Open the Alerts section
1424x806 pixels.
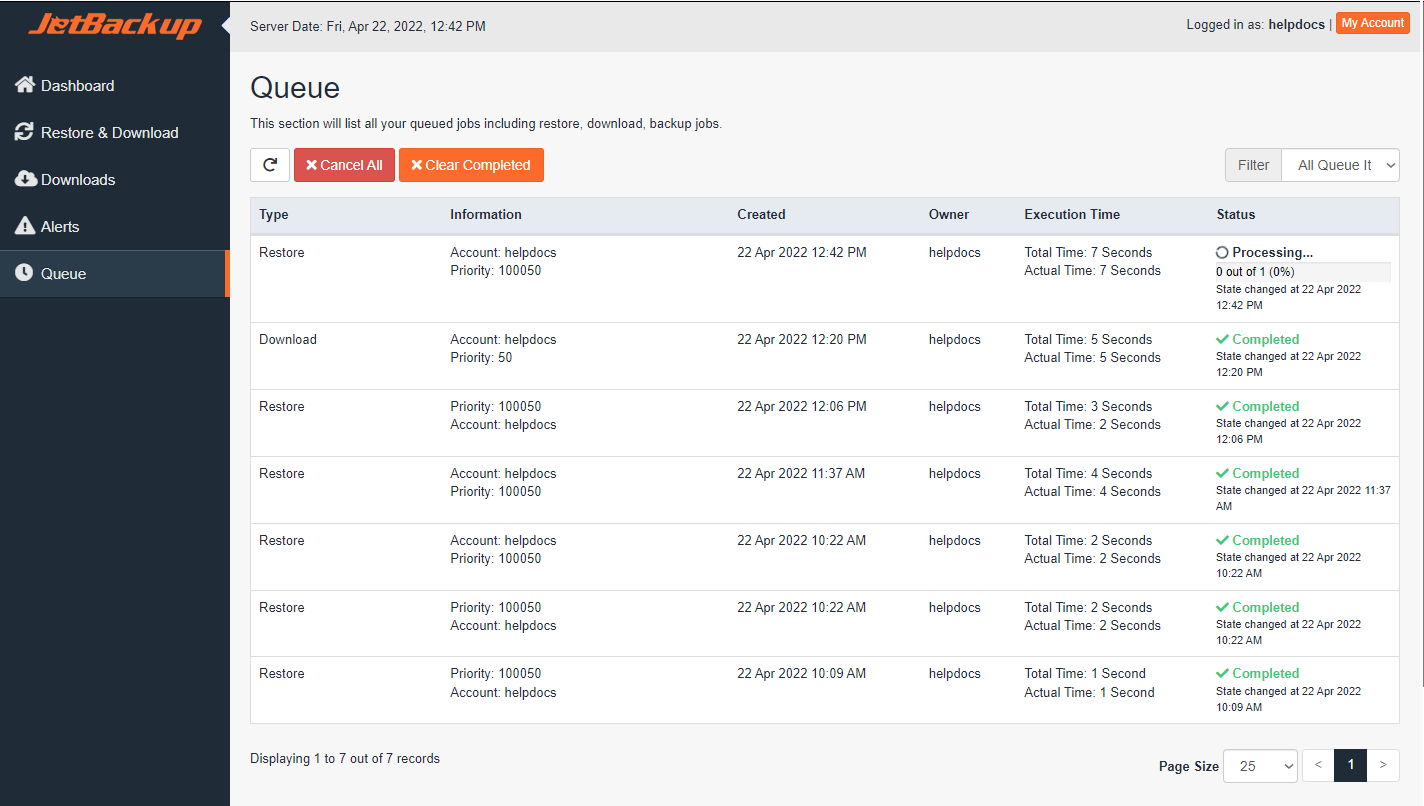114,227
